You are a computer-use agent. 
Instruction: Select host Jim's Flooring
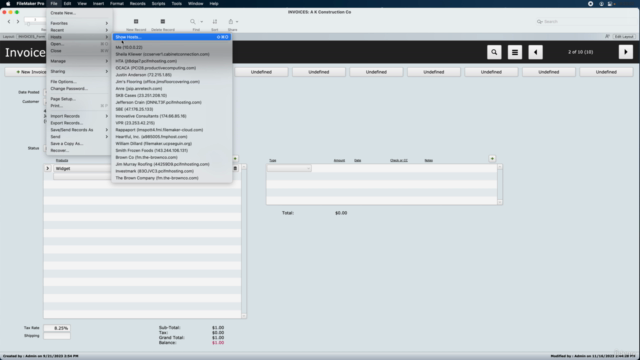tap(171, 82)
